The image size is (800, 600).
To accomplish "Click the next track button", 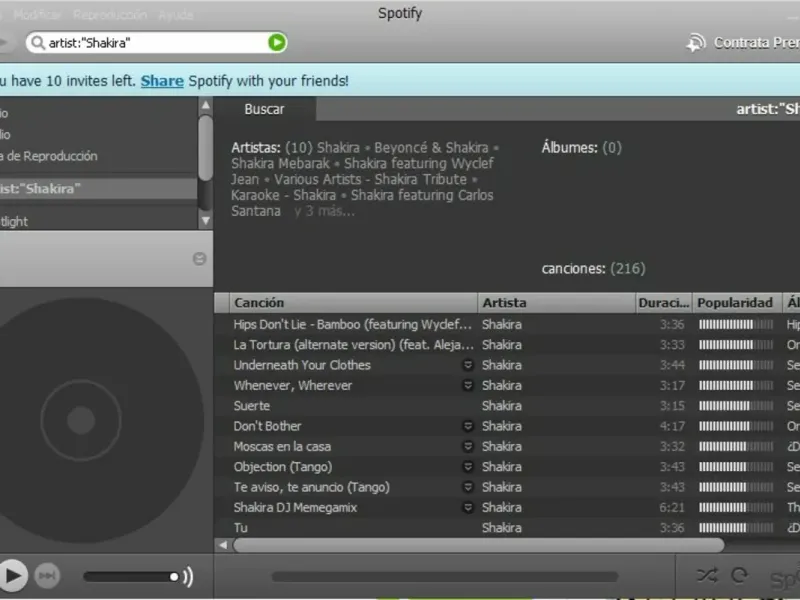I will (47, 576).
